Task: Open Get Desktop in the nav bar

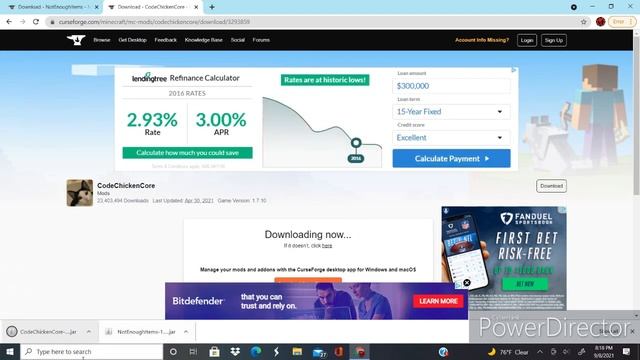Action: (132, 40)
